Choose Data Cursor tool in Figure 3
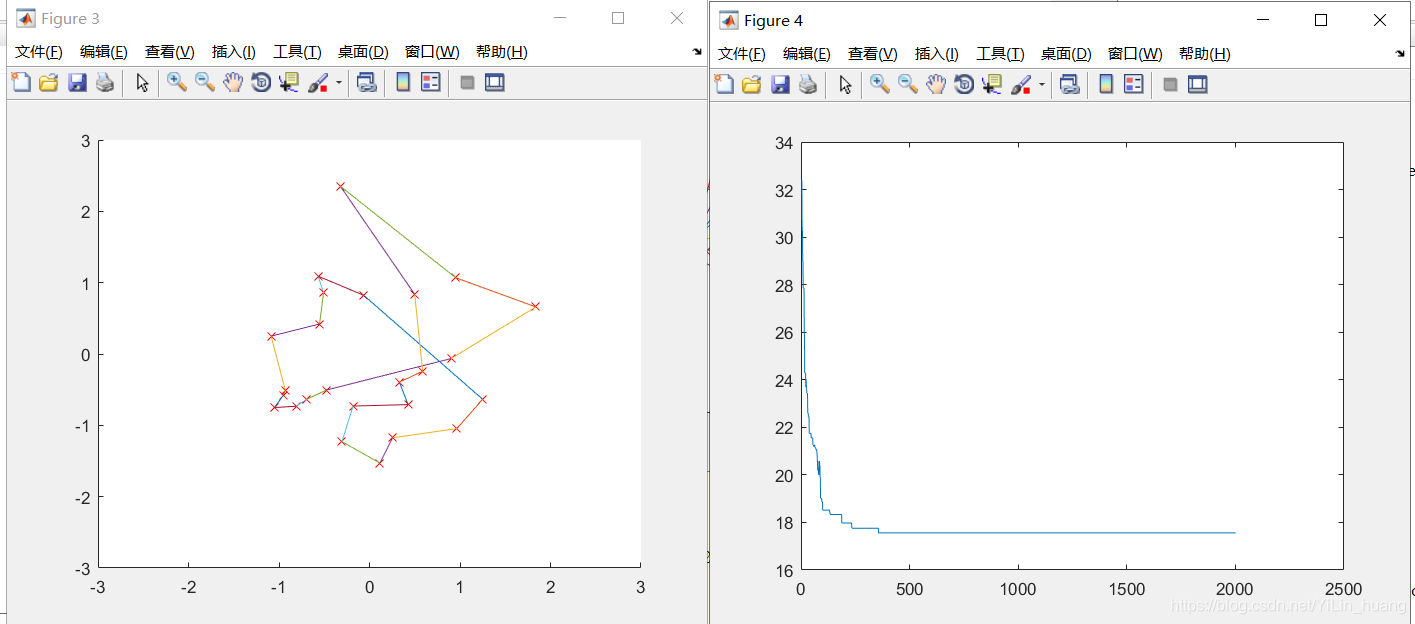The width and height of the screenshot is (1415, 624). (289, 83)
